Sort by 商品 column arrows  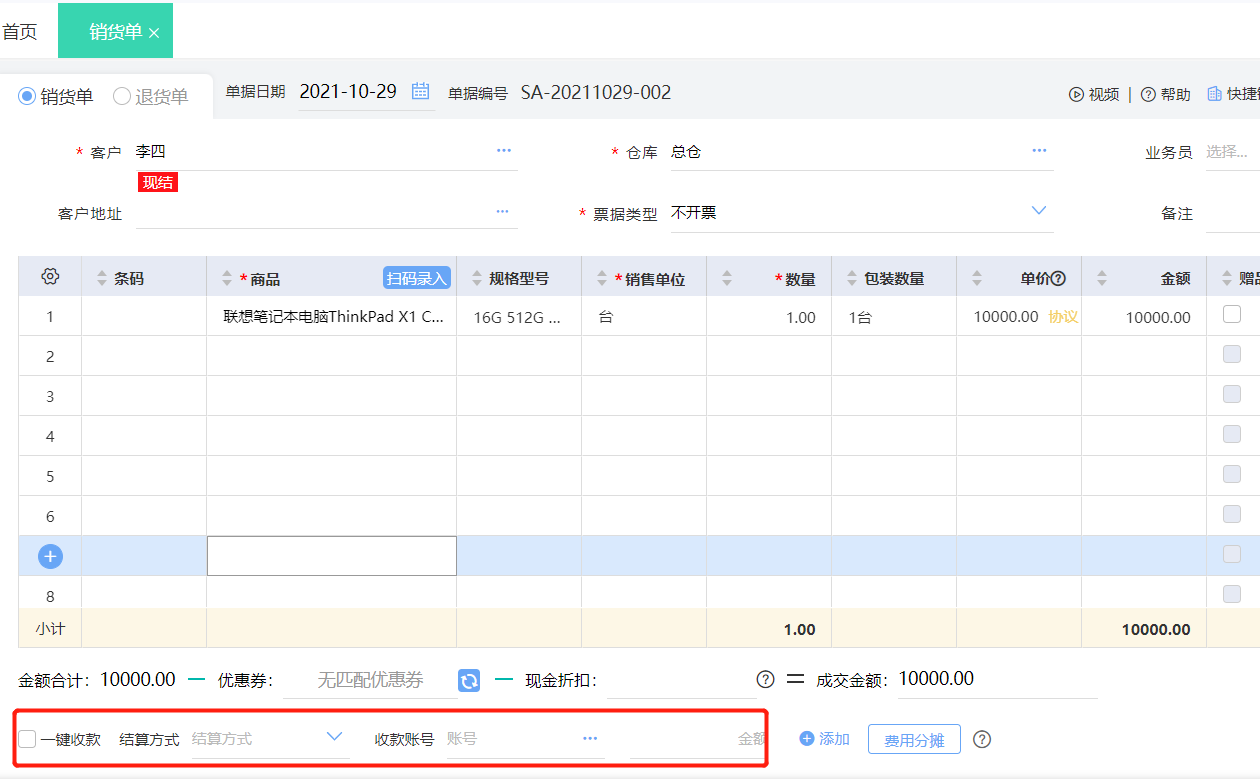[x=227, y=279]
